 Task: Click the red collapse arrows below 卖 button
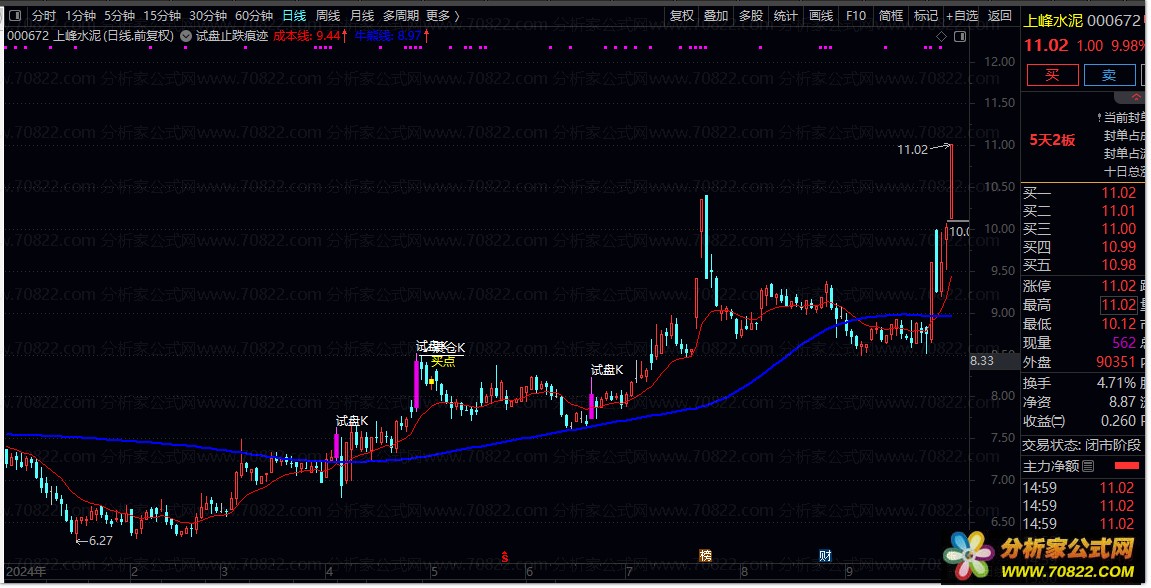point(1136,95)
